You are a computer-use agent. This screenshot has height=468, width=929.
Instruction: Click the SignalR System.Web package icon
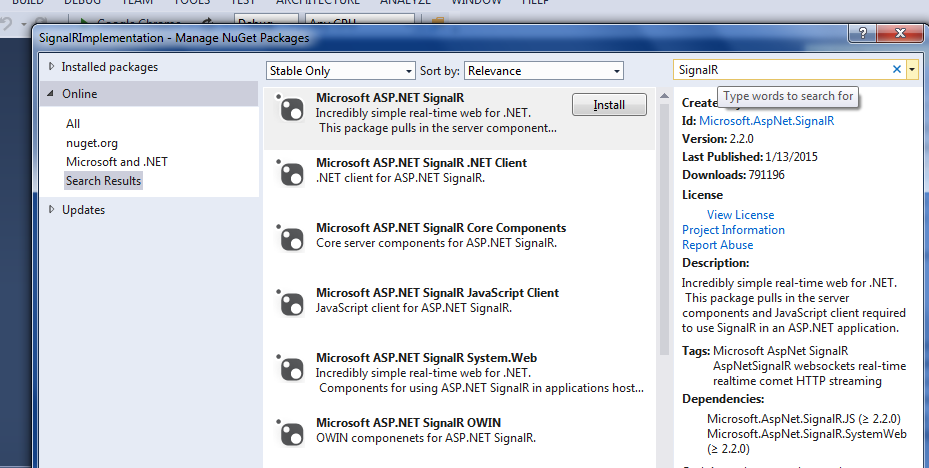pyautogui.click(x=290, y=369)
